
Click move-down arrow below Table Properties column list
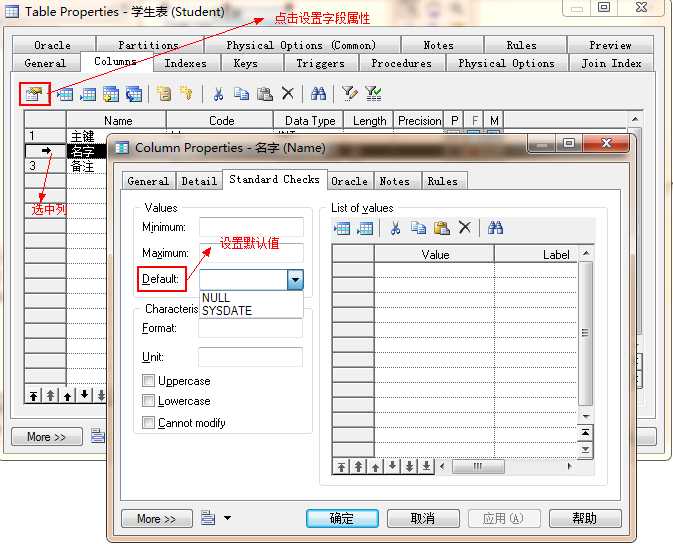(x=84, y=395)
